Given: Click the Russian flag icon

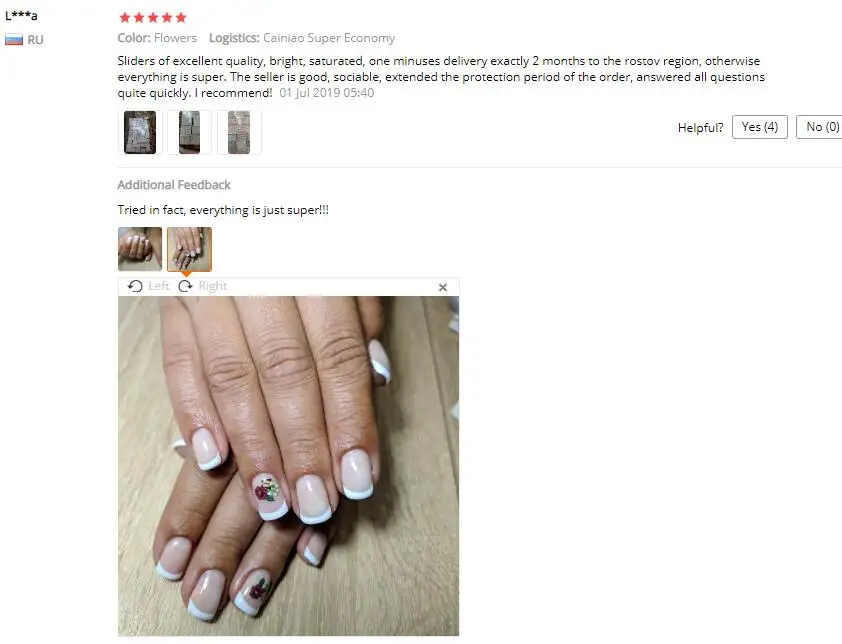Looking at the screenshot, I should 14,40.
